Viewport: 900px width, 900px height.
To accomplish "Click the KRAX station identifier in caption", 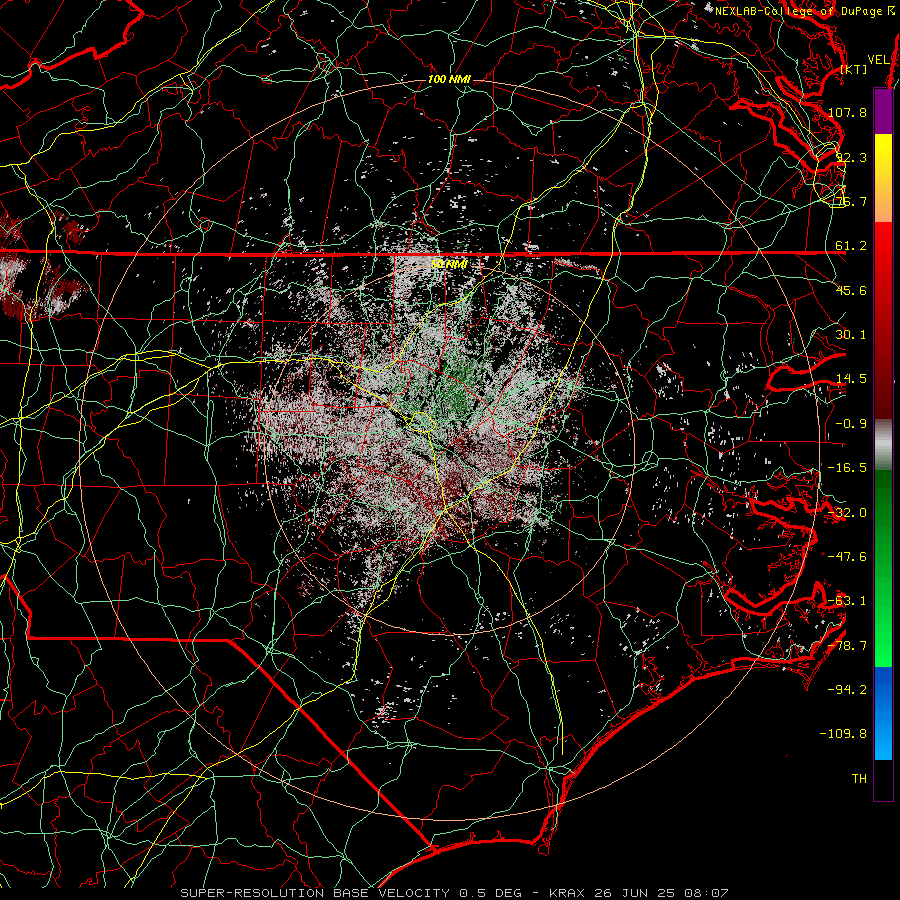I will (x=567, y=893).
